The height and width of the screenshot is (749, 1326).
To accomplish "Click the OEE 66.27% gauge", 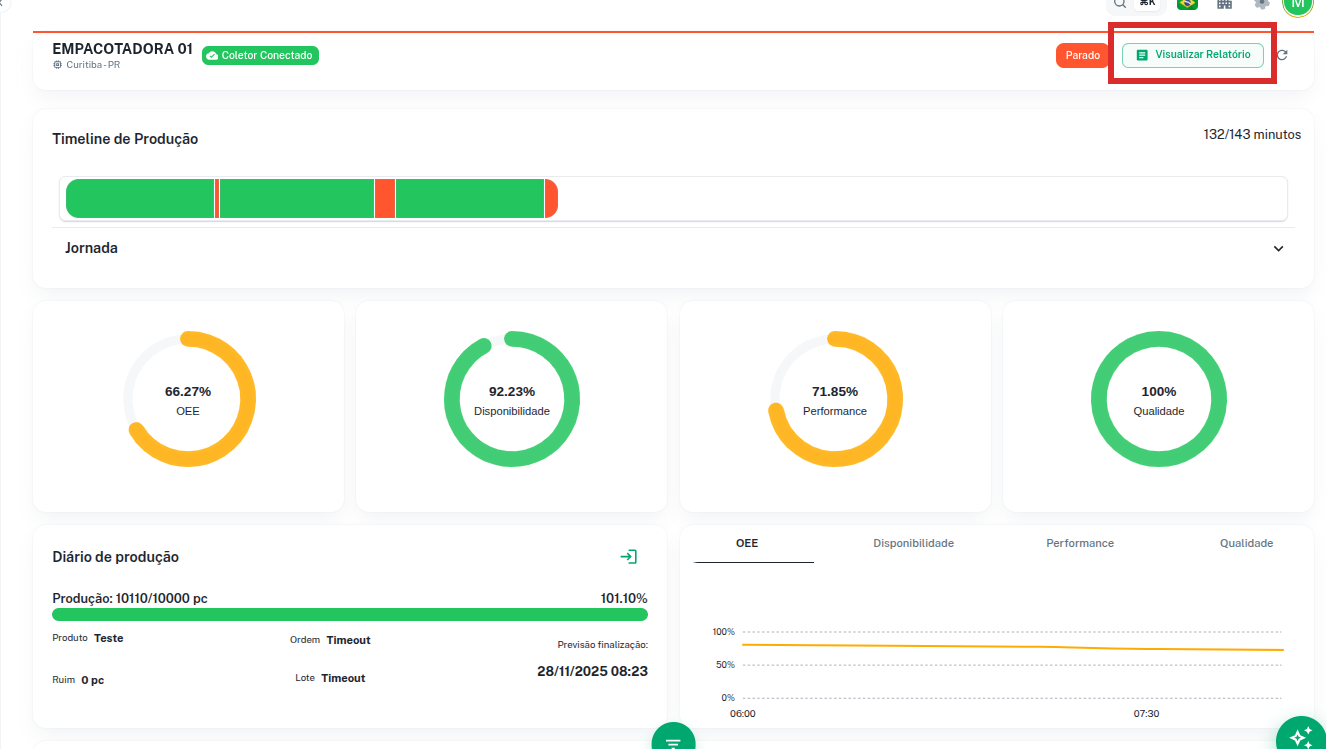I will 188,399.
